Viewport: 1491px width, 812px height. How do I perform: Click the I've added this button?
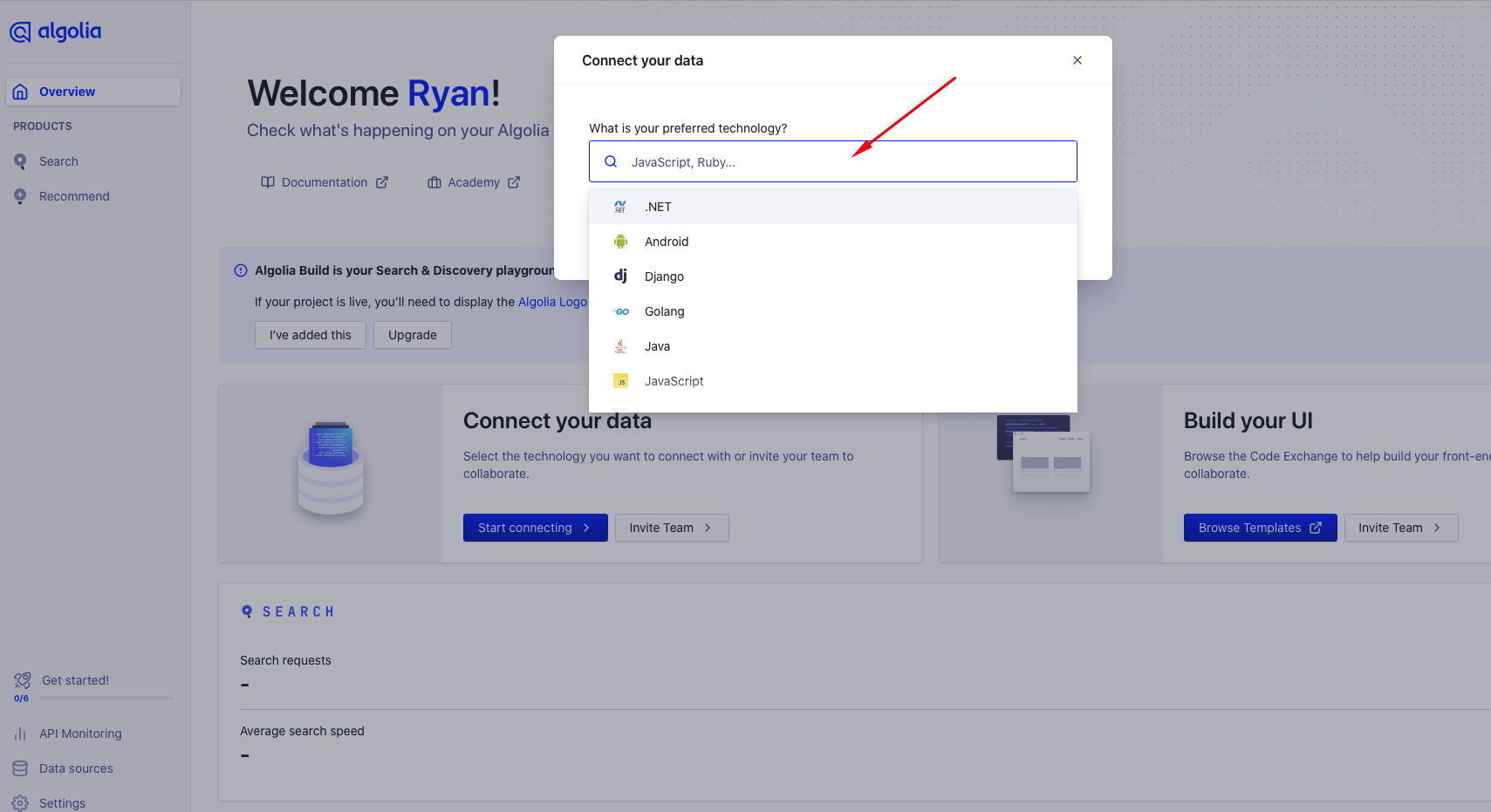tap(311, 335)
